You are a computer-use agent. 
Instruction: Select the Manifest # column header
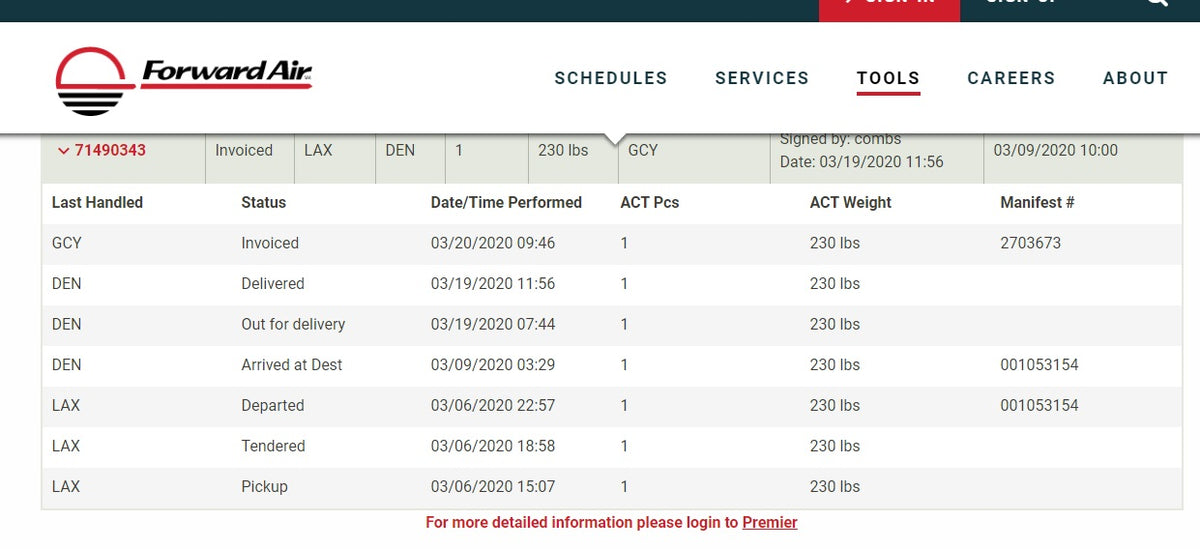(x=1037, y=202)
